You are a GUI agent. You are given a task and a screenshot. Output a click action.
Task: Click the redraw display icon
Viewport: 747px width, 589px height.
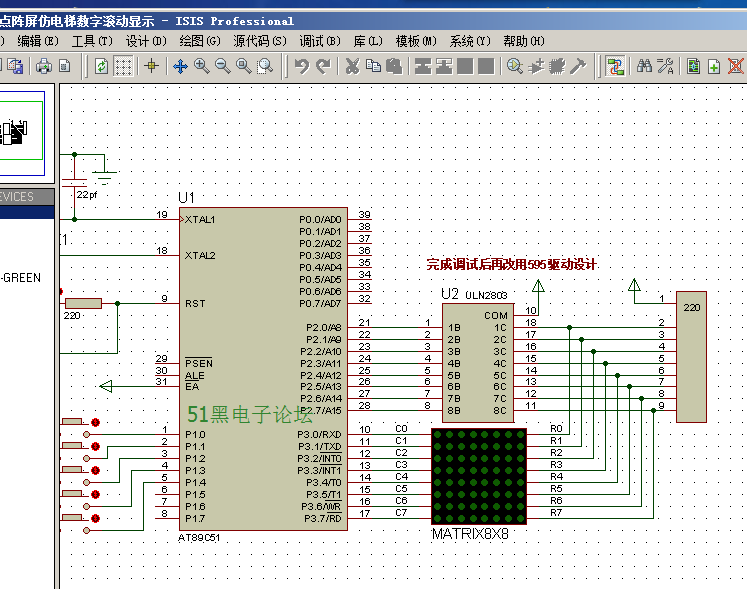coord(101,66)
